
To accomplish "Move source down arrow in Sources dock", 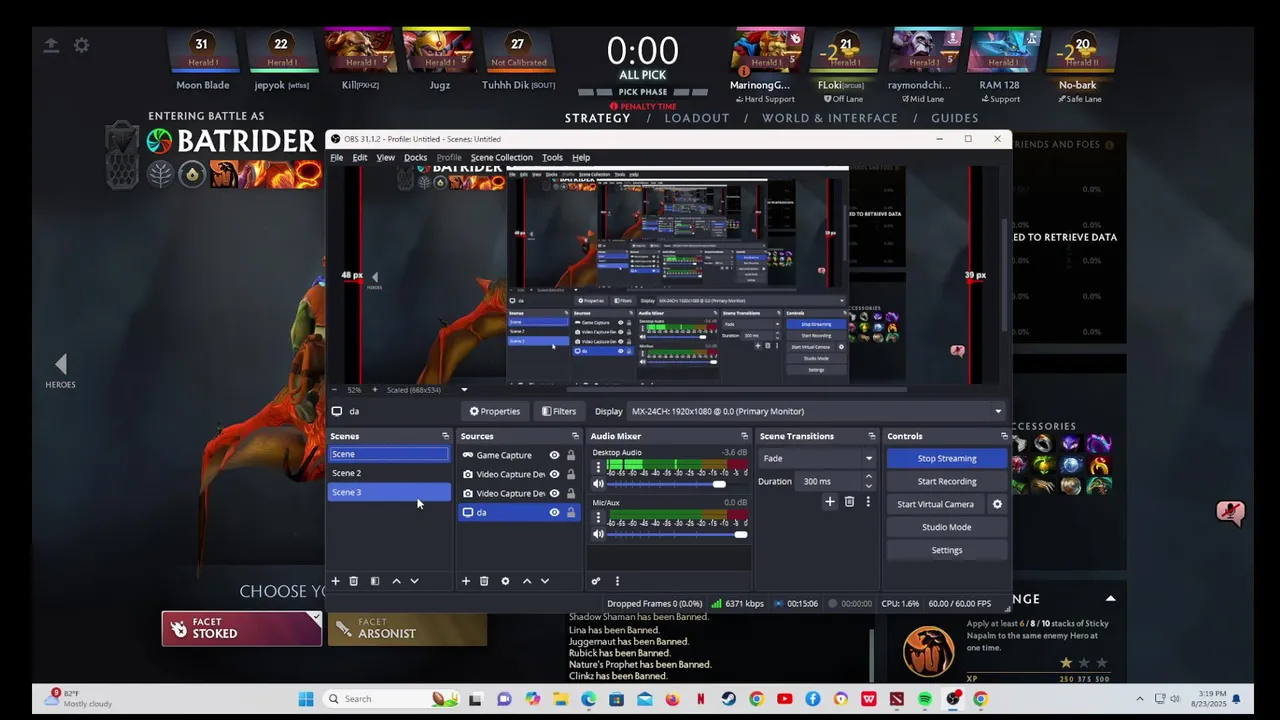I will [545, 581].
